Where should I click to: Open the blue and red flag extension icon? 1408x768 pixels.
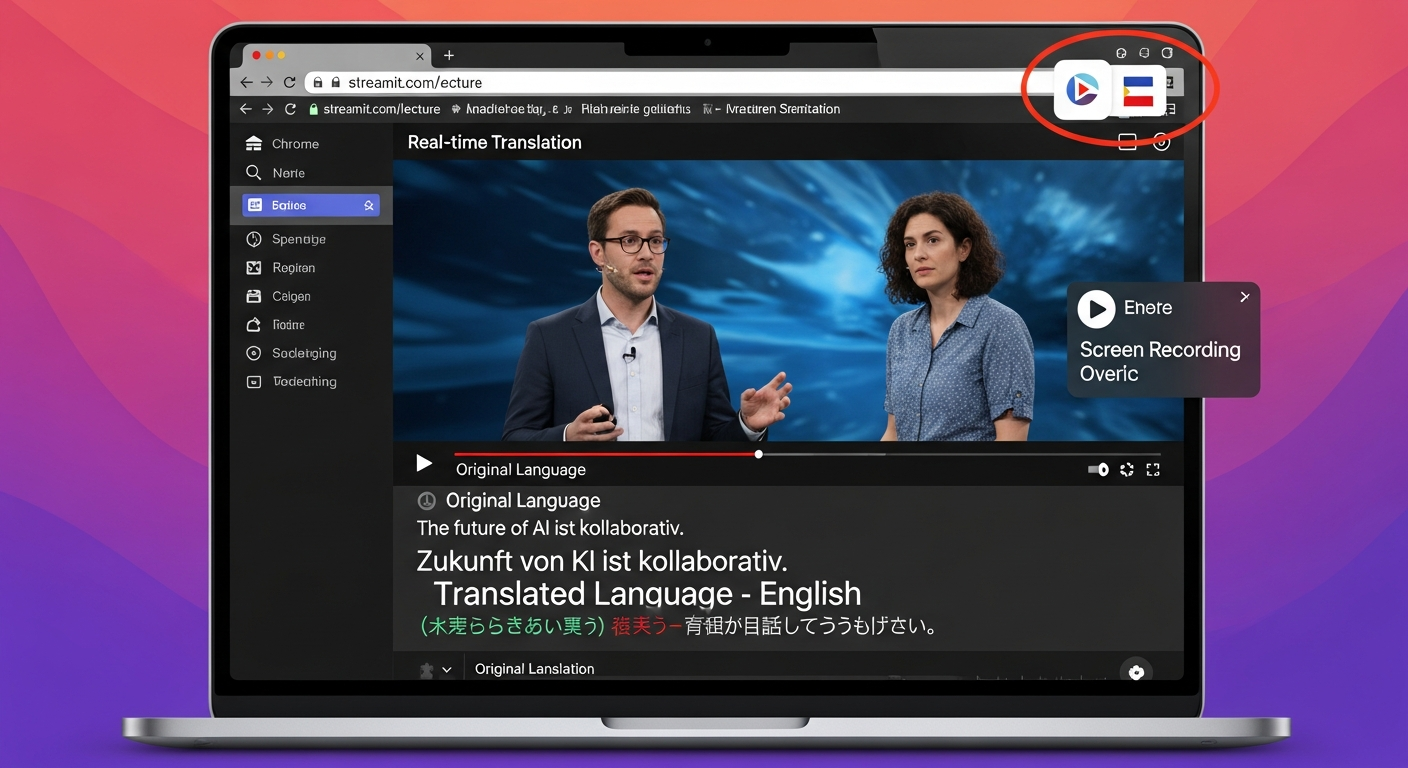pyautogui.click(x=1138, y=91)
